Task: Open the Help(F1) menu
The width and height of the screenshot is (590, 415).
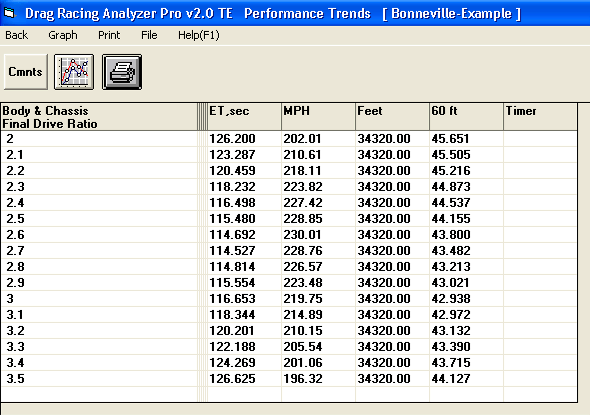Action: pyautogui.click(x=199, y=35)
